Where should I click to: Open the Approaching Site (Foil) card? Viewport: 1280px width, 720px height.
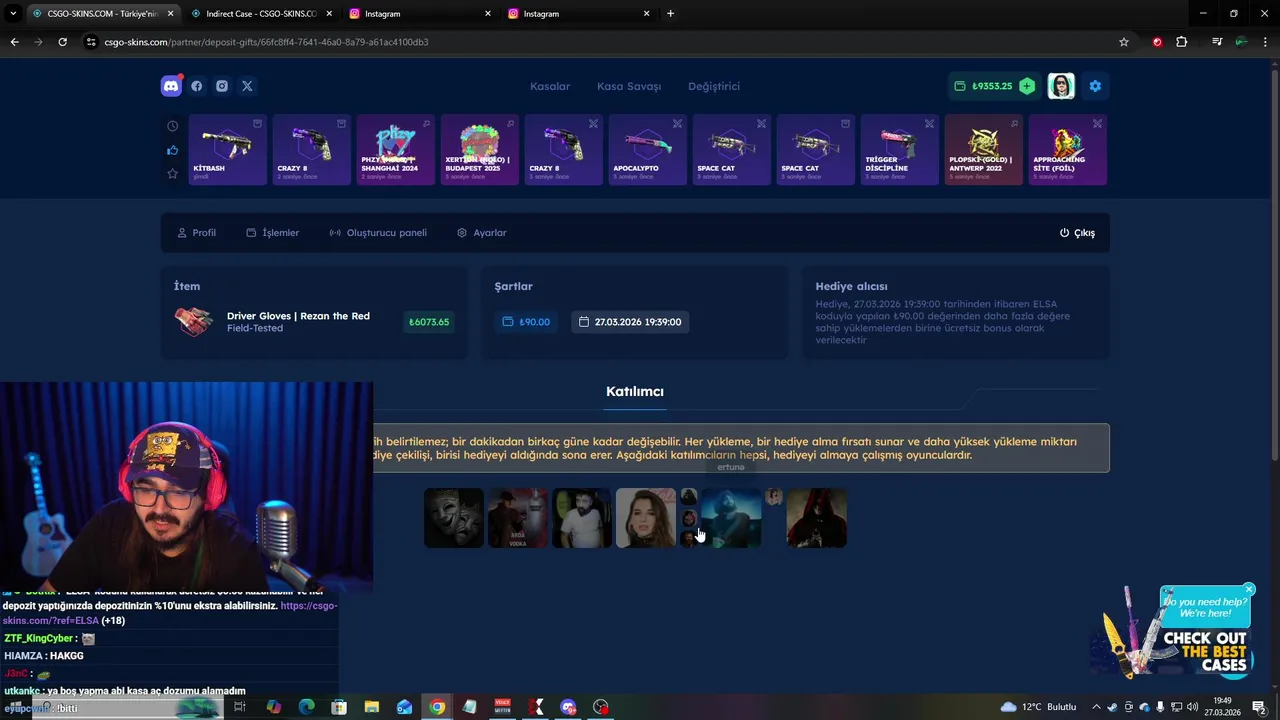click(1068, 150)
